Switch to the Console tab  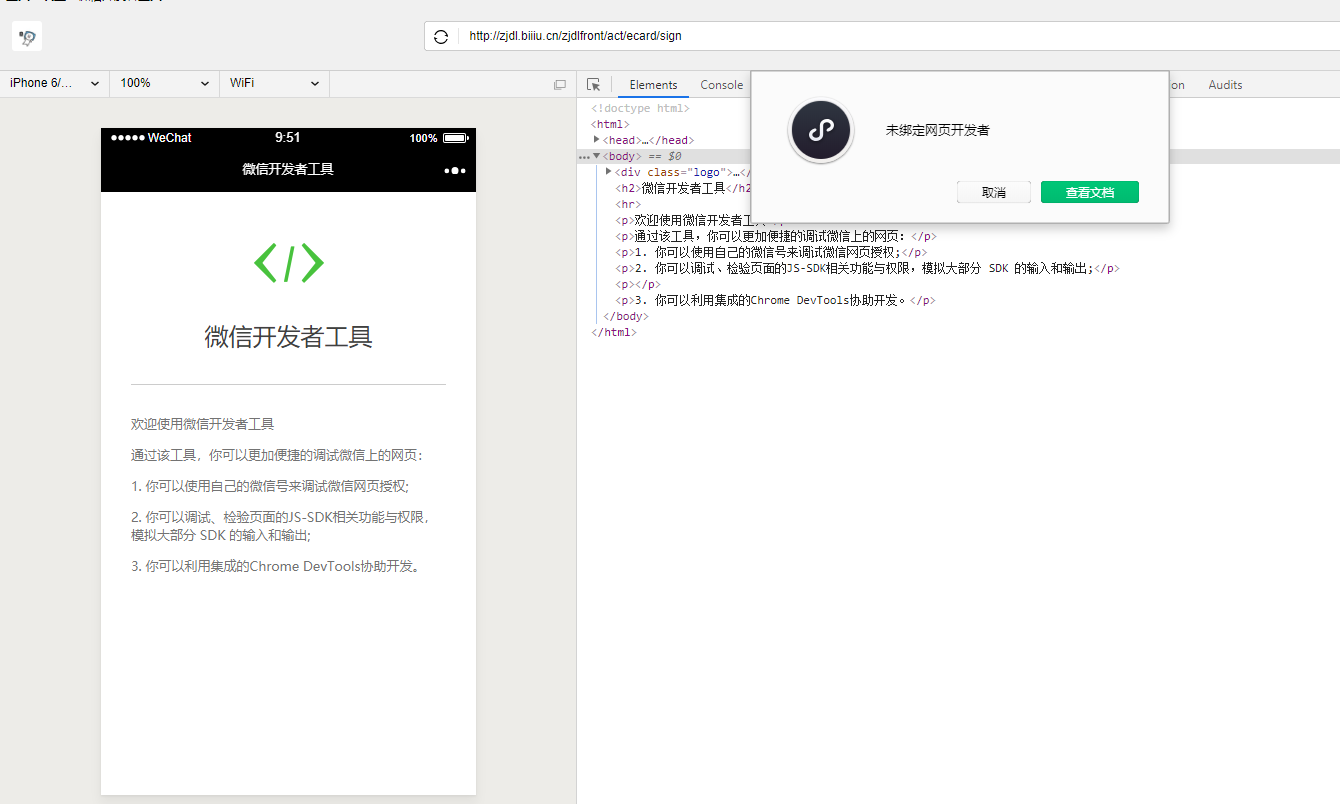point(722,85)
